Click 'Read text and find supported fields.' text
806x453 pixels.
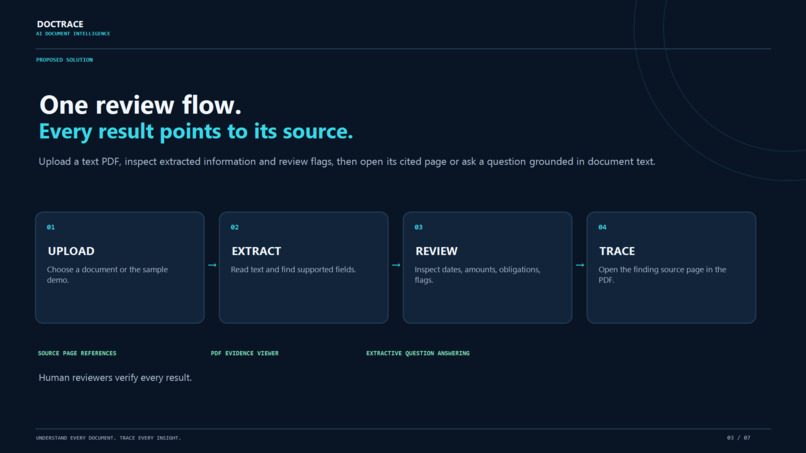tap(293, 269)
